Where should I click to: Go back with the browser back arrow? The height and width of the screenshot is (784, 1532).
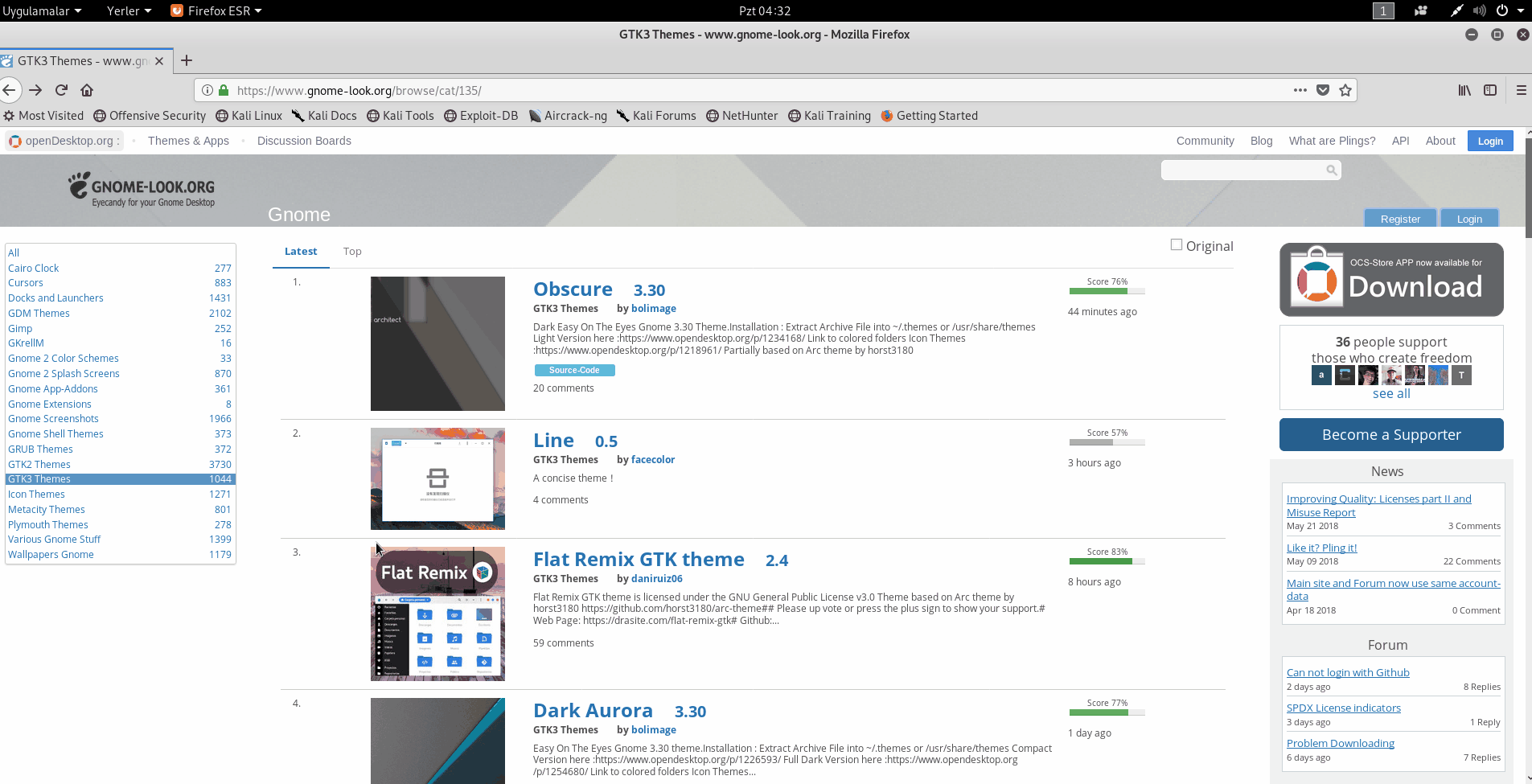8,90
